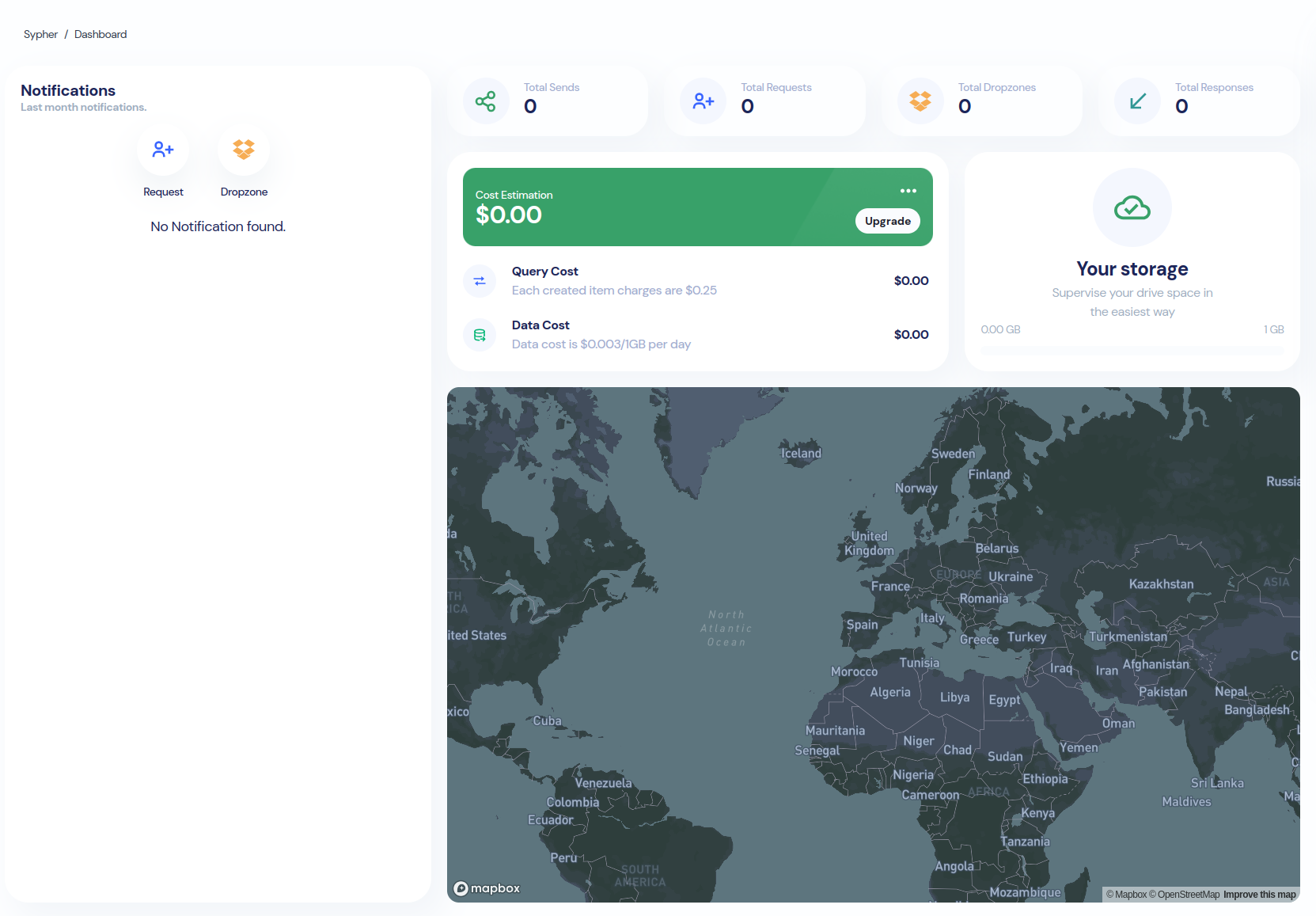Open the Improve this map link
Screen dimensions: 1316x916
pos(1260,894)
